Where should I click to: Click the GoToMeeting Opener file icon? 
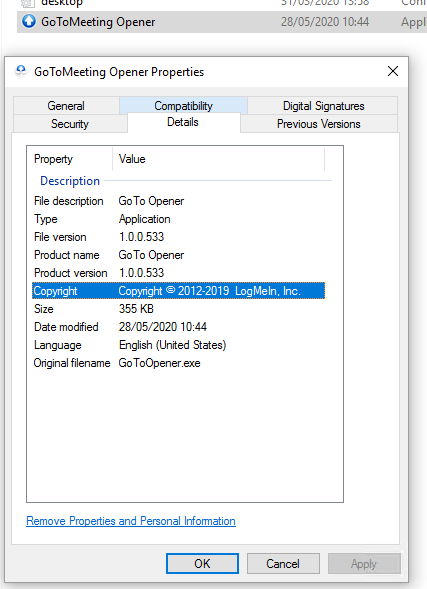click(x=29, y=21)
